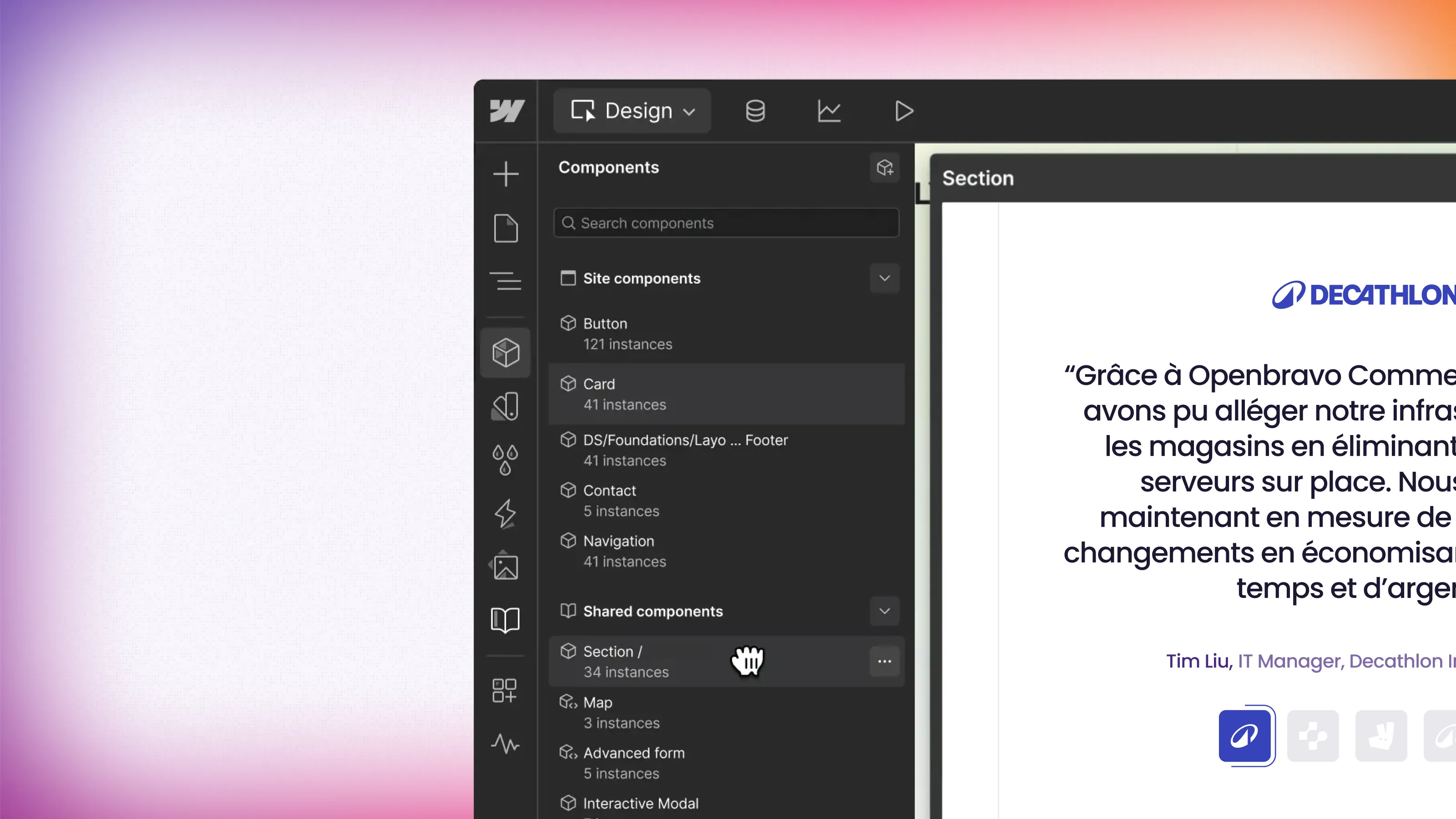Select the DS/Foundations/Layo ... Footer component

click(x=726, y=450)
